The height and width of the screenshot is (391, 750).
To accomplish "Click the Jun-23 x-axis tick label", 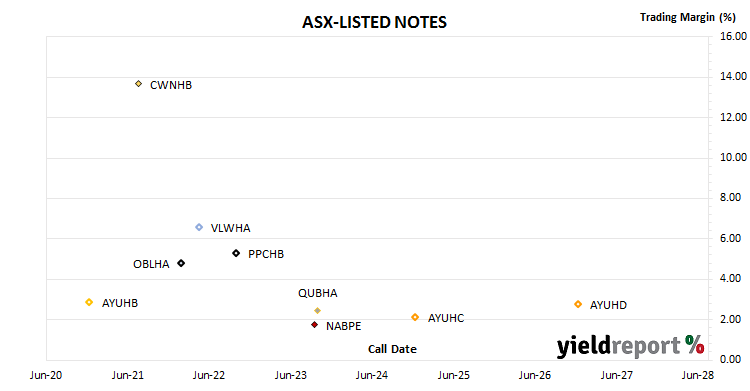I will pyautogui.click(x=290, y=375).
